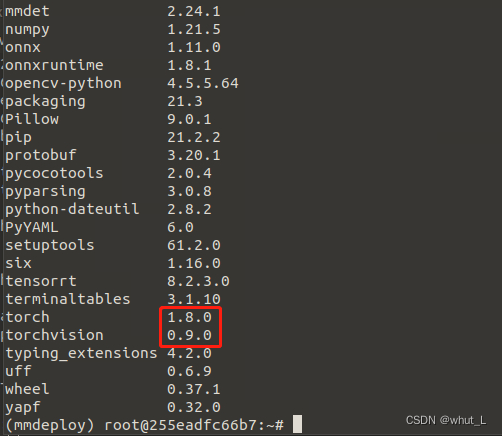Select the yapf package name

(23, 408)
